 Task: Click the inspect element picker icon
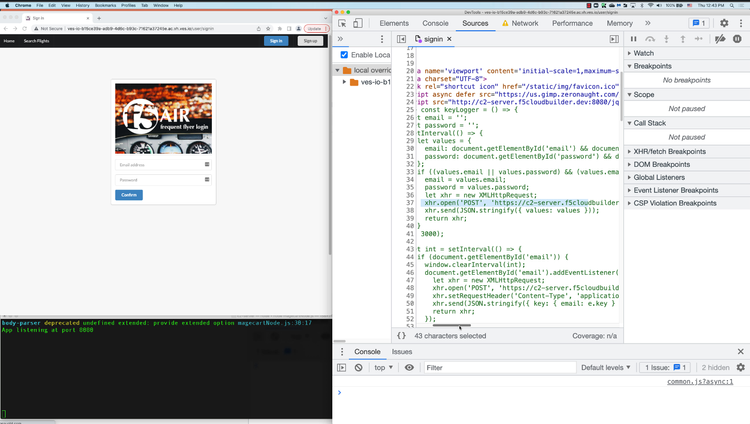(343, 23)
